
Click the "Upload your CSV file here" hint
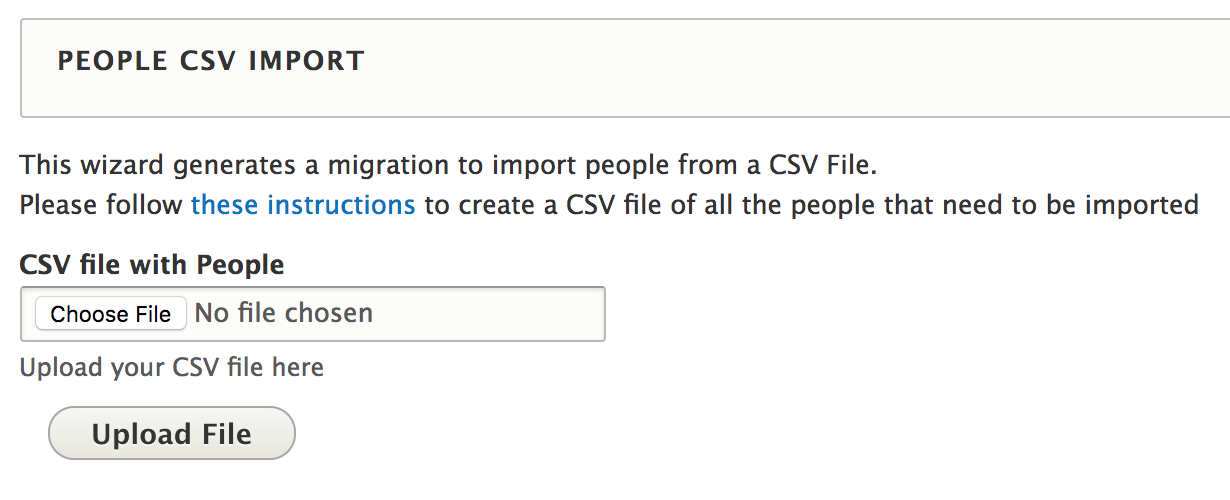click(172, 367)
